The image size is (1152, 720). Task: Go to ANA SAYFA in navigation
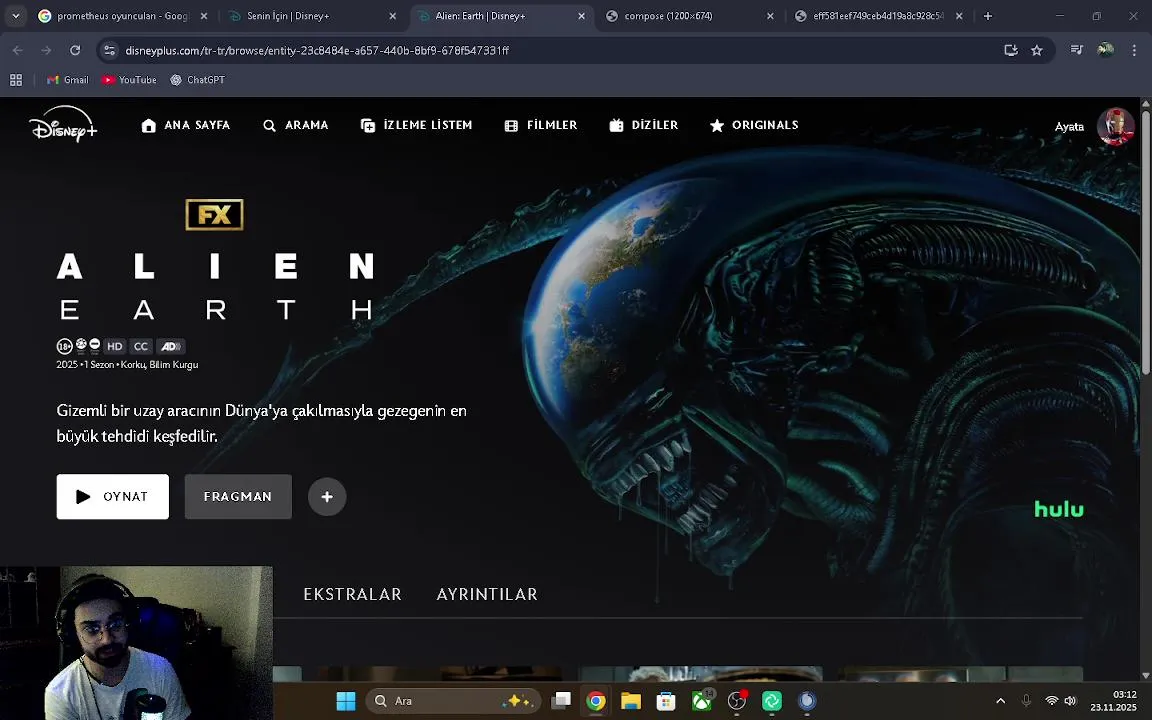(x=186, y=126)
